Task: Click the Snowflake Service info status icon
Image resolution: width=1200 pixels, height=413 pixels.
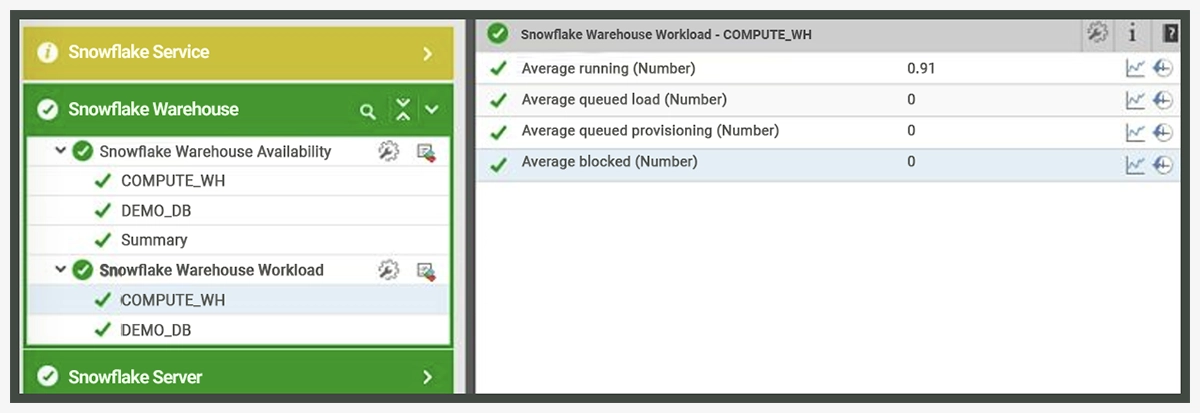Action: [x=47, y=52]
